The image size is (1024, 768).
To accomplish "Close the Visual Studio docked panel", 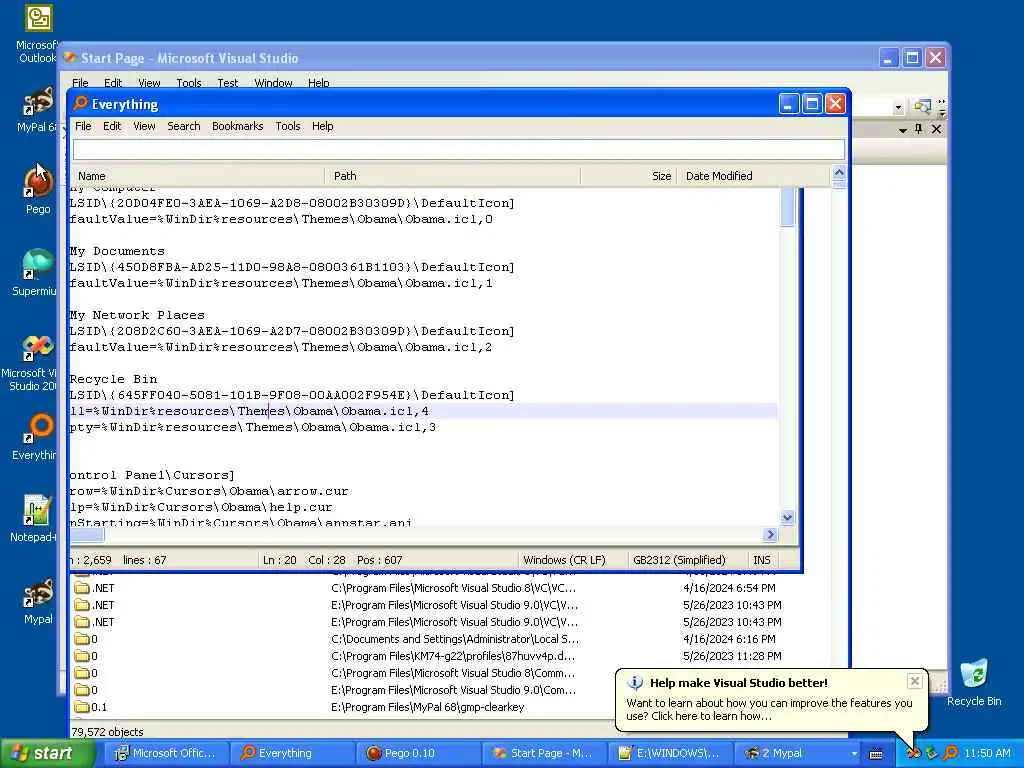I will tap(936, 129).
